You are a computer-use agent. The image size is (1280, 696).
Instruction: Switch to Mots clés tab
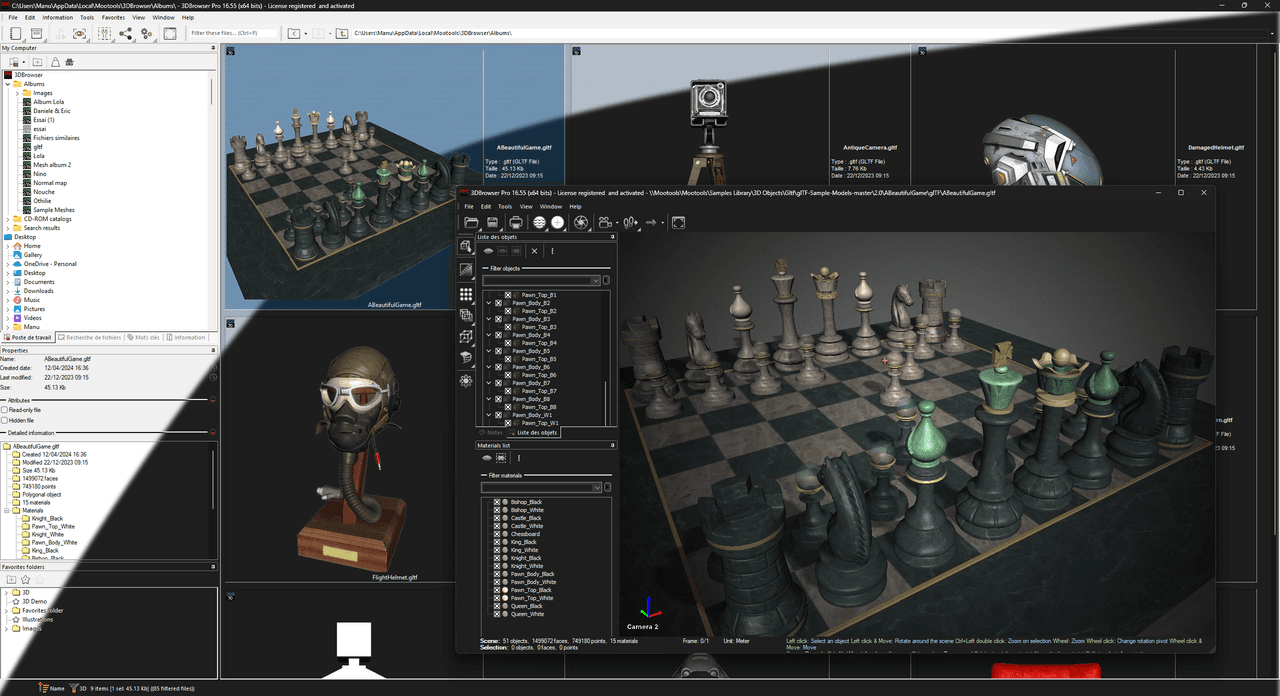click(144, 338)
